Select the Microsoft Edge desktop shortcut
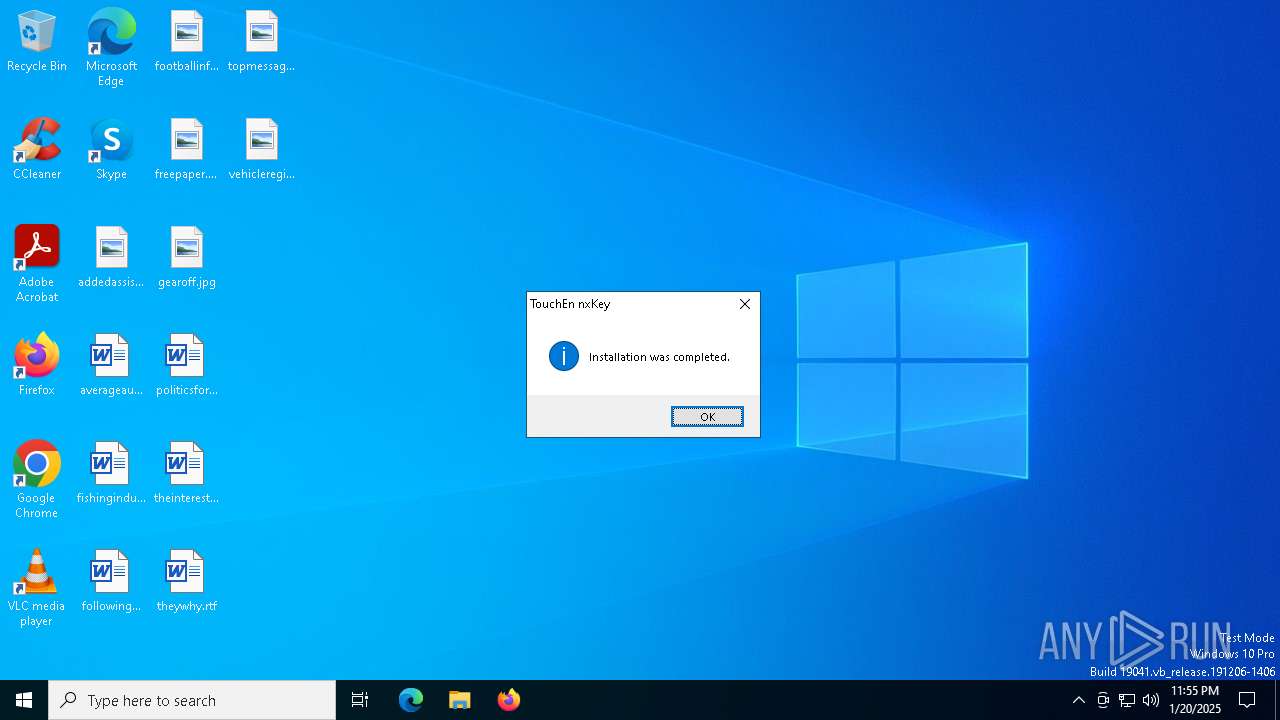1280x720 pixels. (x=111, y=48)
